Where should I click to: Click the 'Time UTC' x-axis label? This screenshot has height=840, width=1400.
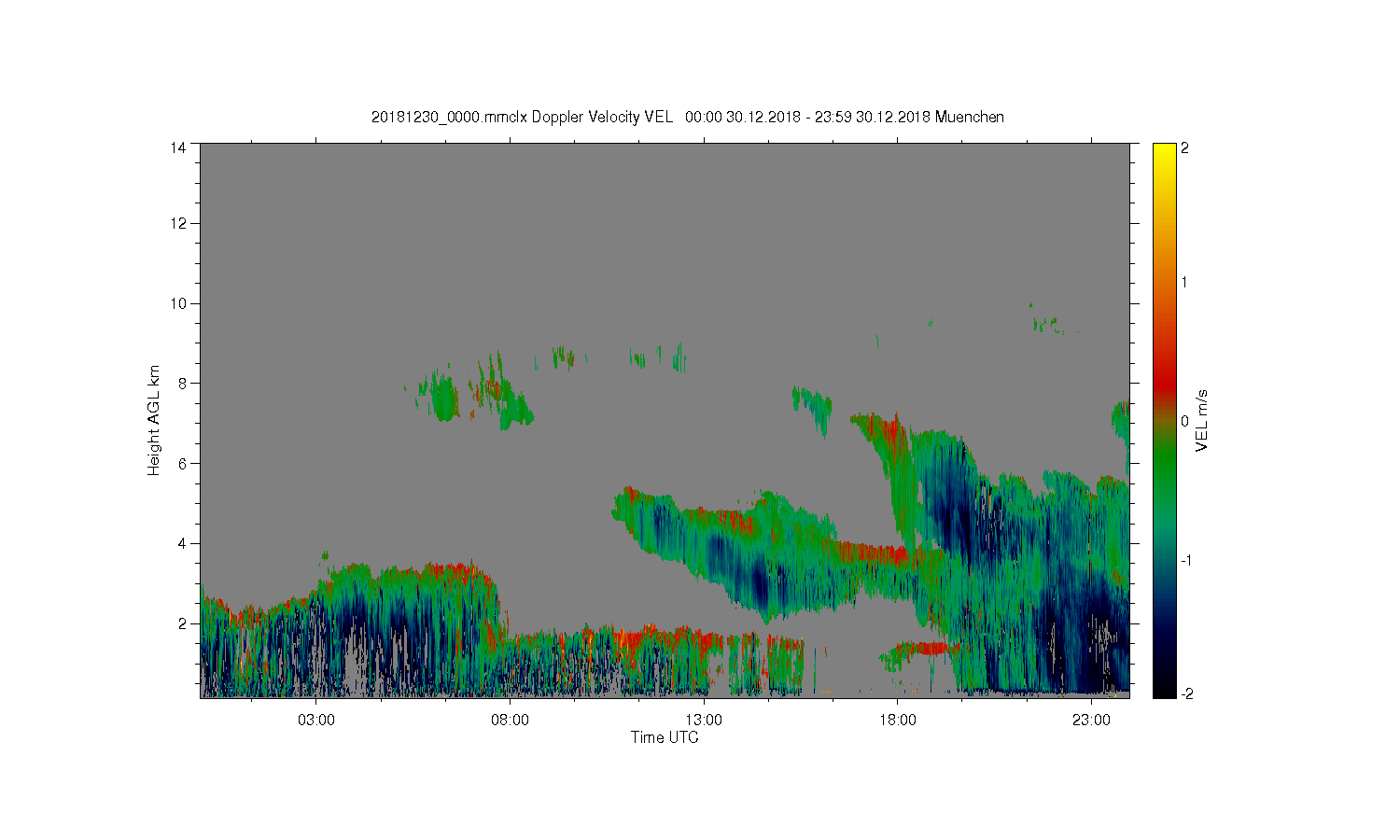click(665, 737)
